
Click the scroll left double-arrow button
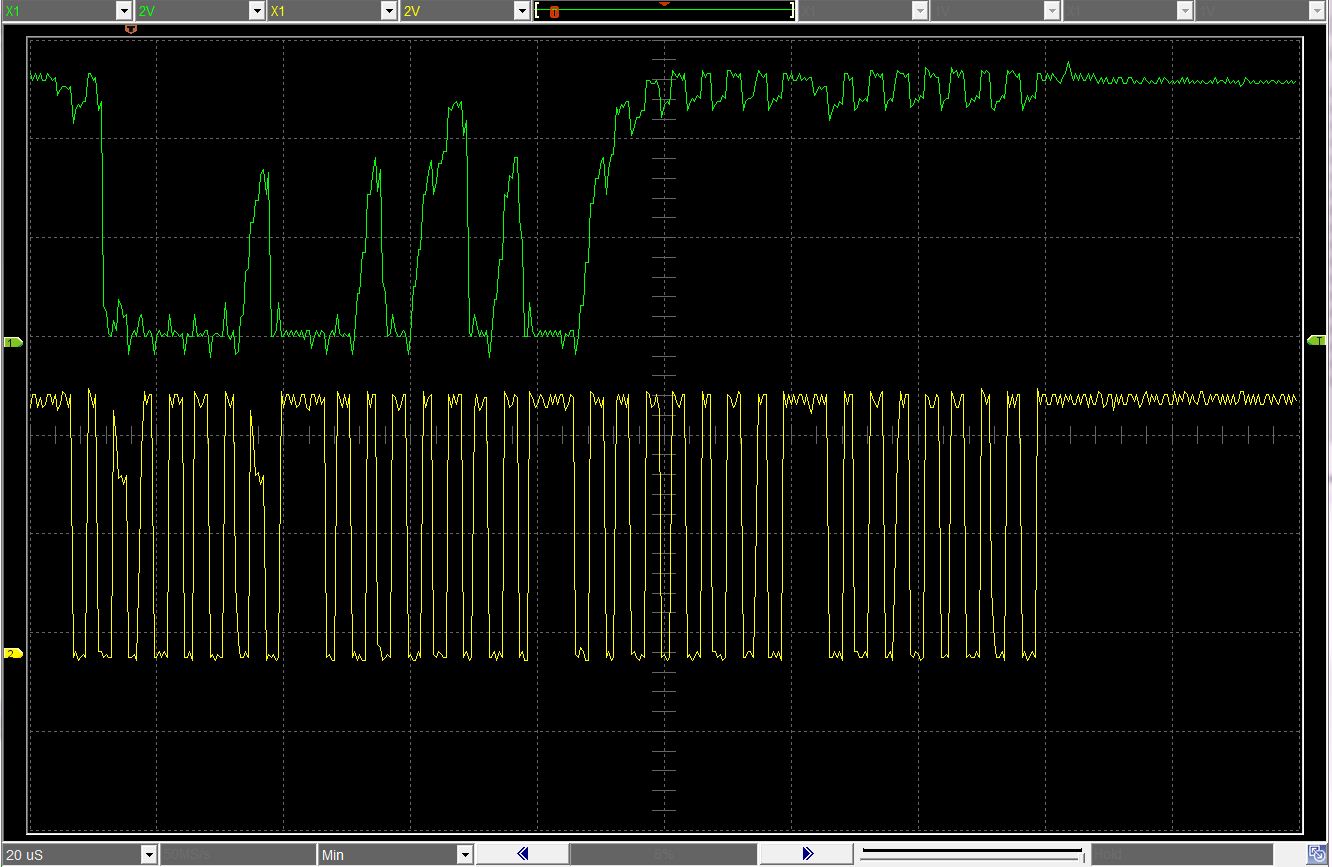tap(521, 854)
